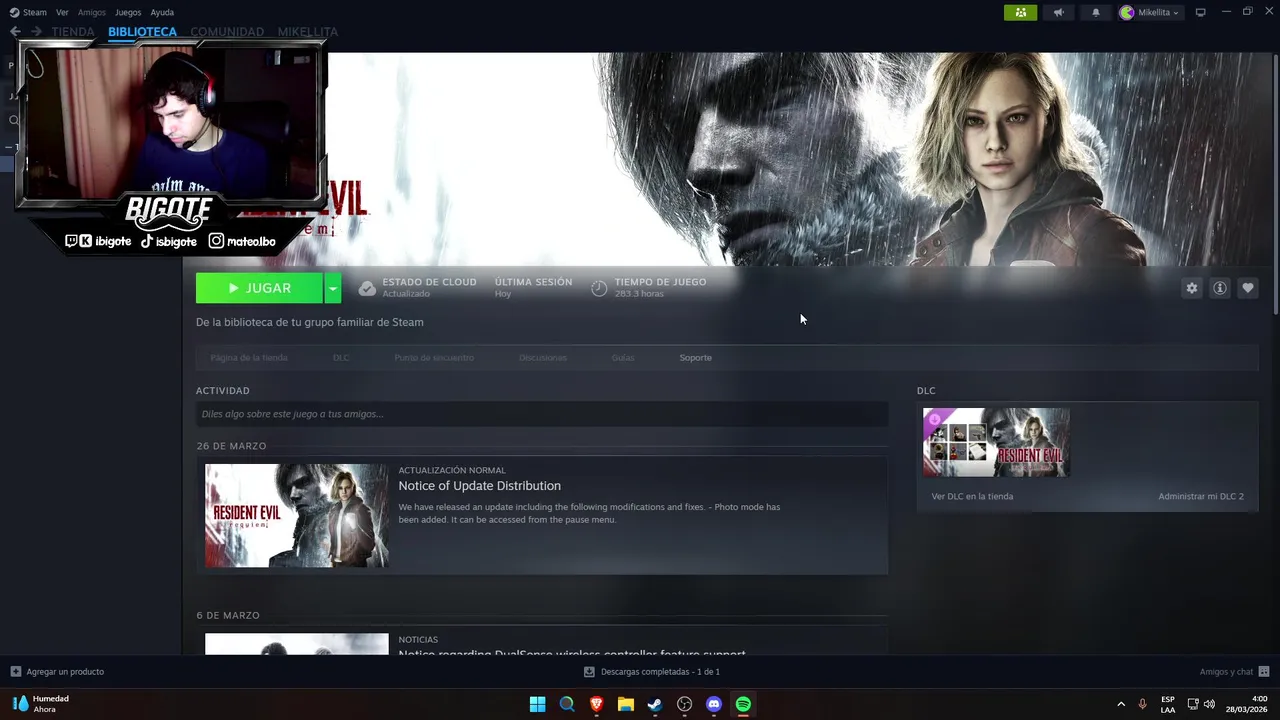The height and width of the screenshot is (720, 1280).
Task: Open the Juegos menu
Action: (128, 12)
